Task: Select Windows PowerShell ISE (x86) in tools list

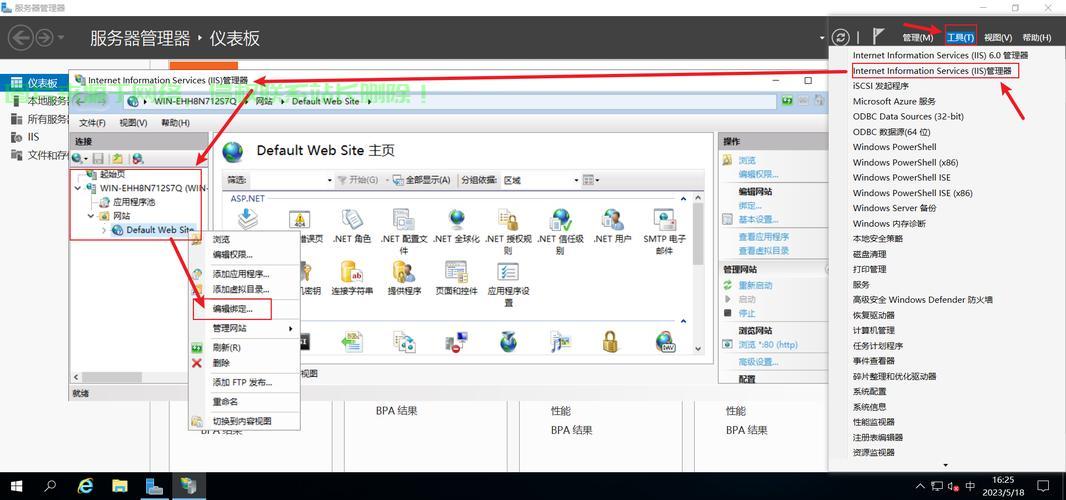Action: click(x=912, y=193)
